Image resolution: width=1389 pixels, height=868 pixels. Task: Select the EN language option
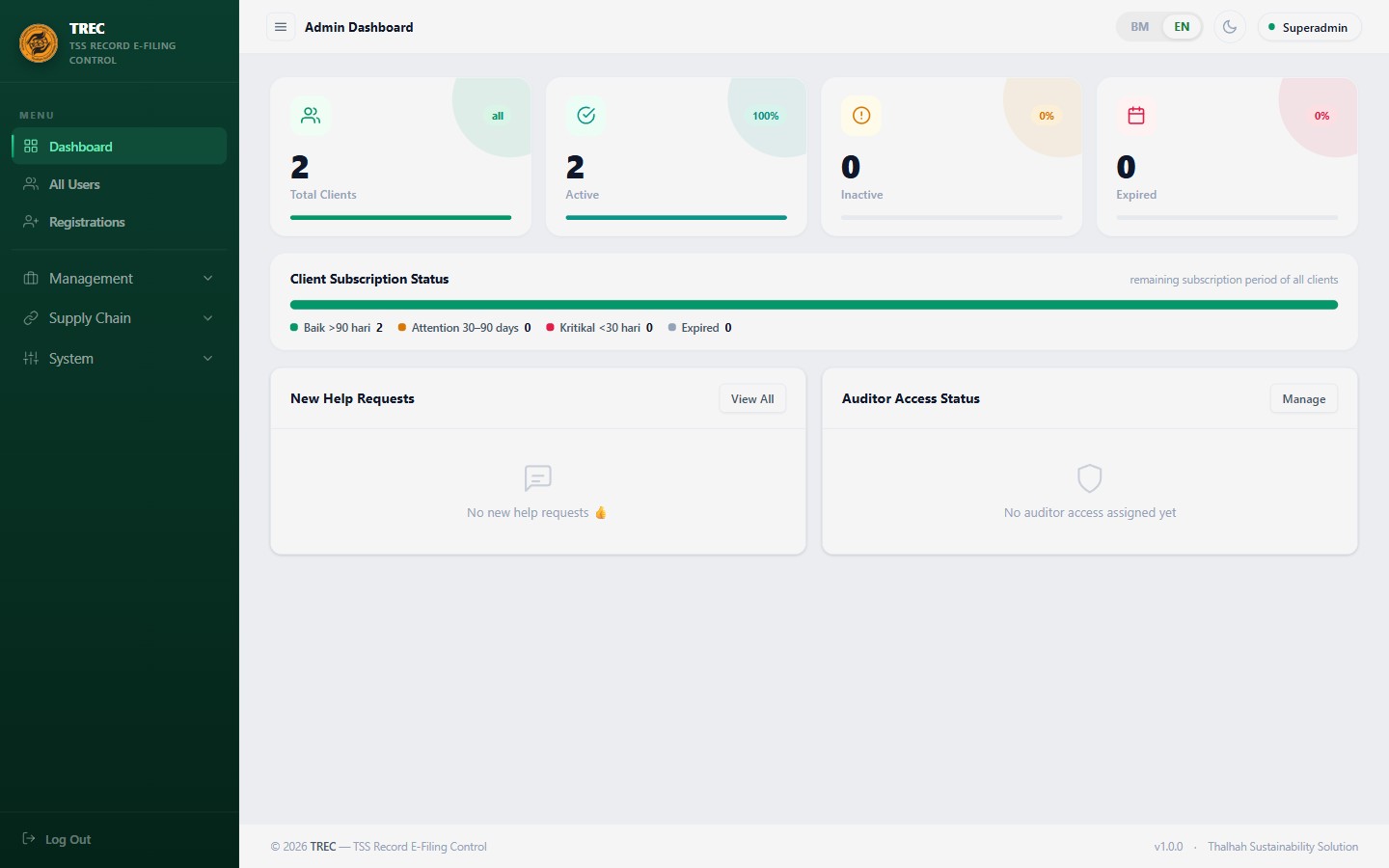(1182, 27)
